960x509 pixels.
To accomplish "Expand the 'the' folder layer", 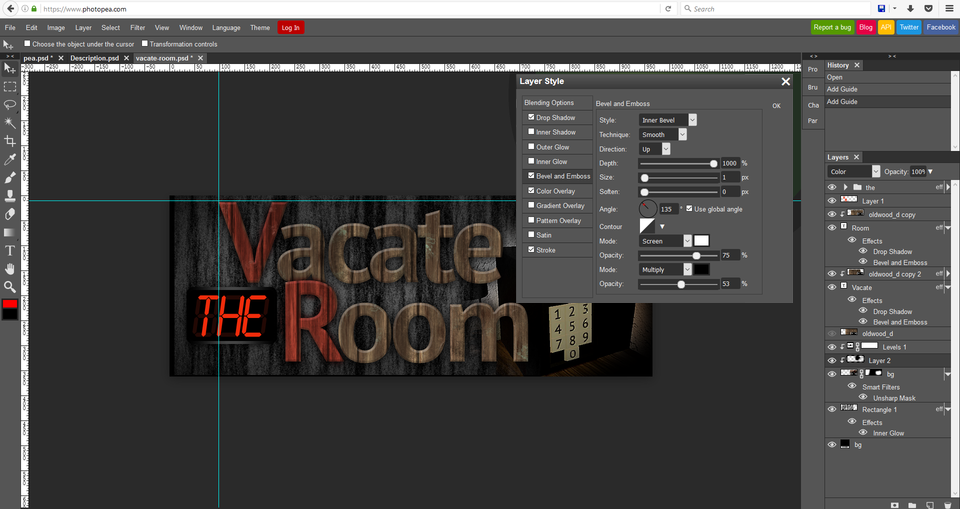I will pyautogui.click(x=845, y=187).
